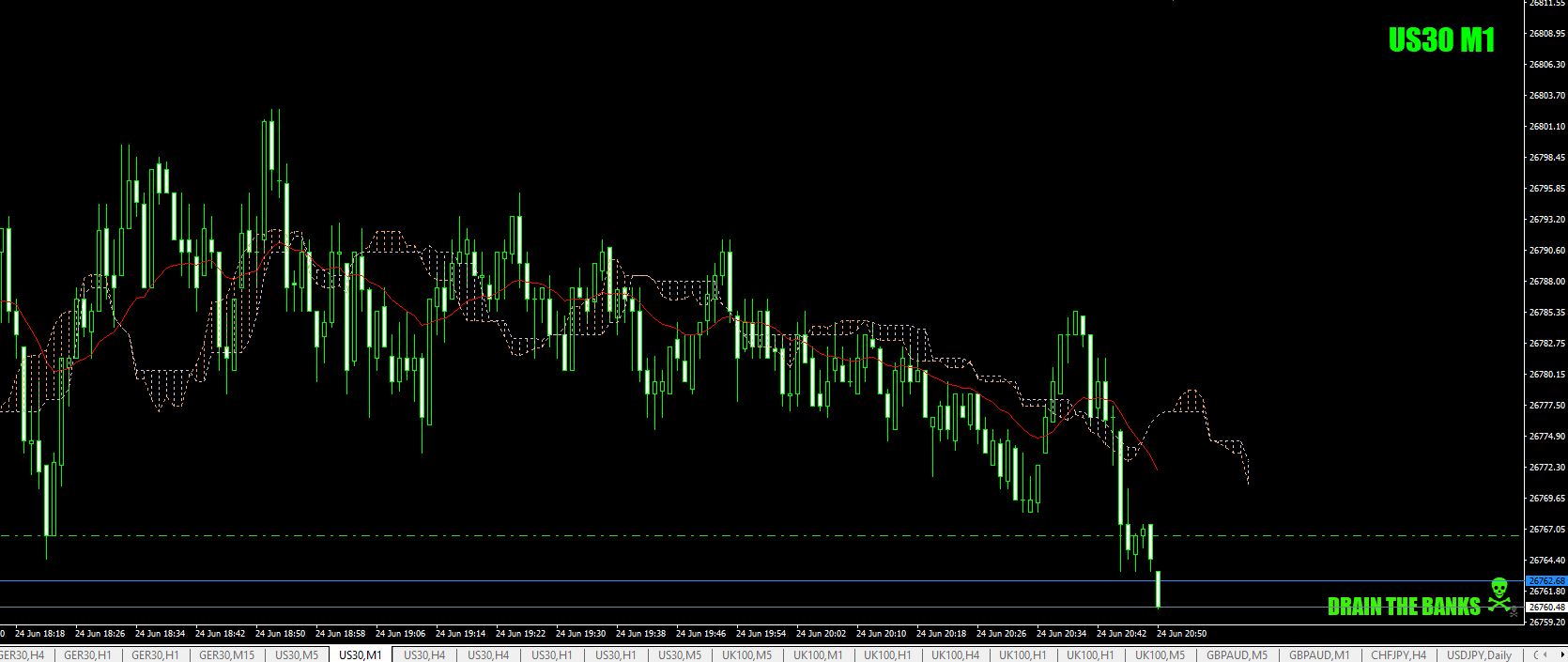The height and width of the screenshot is (662, 1568).
Task: Open the CHFJPY,H4 chart tab
Action: pos(1398,654)
